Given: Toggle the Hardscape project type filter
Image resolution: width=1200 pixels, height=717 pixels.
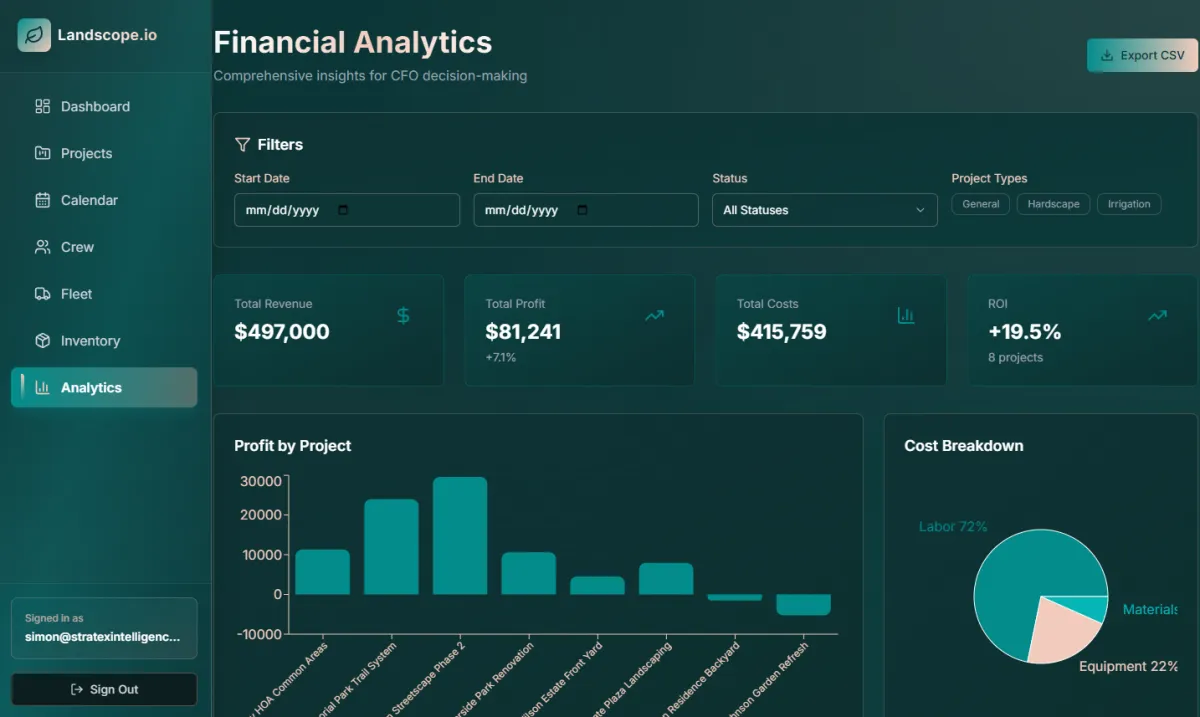Looking at the screenshot, I should pos(1053,204).
